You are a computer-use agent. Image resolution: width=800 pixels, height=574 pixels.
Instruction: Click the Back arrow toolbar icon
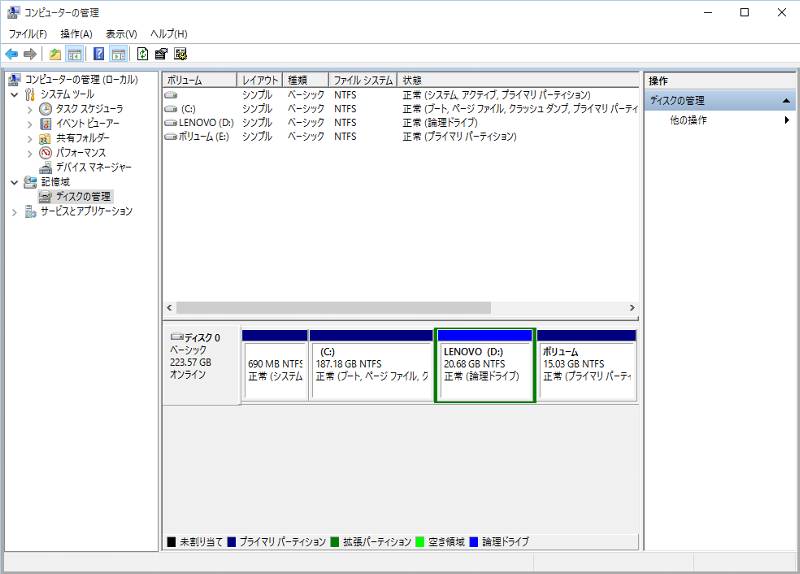[x=12, y=54]
